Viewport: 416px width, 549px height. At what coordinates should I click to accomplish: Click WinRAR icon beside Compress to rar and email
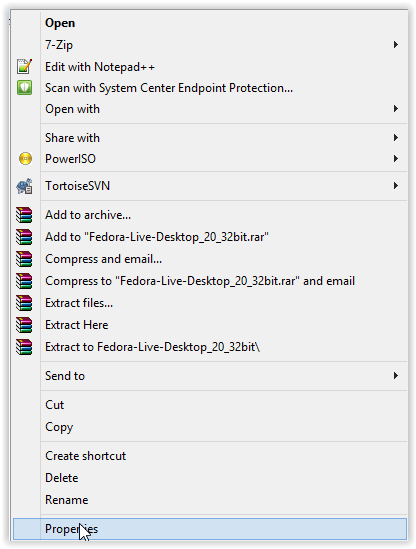[24, 281]
